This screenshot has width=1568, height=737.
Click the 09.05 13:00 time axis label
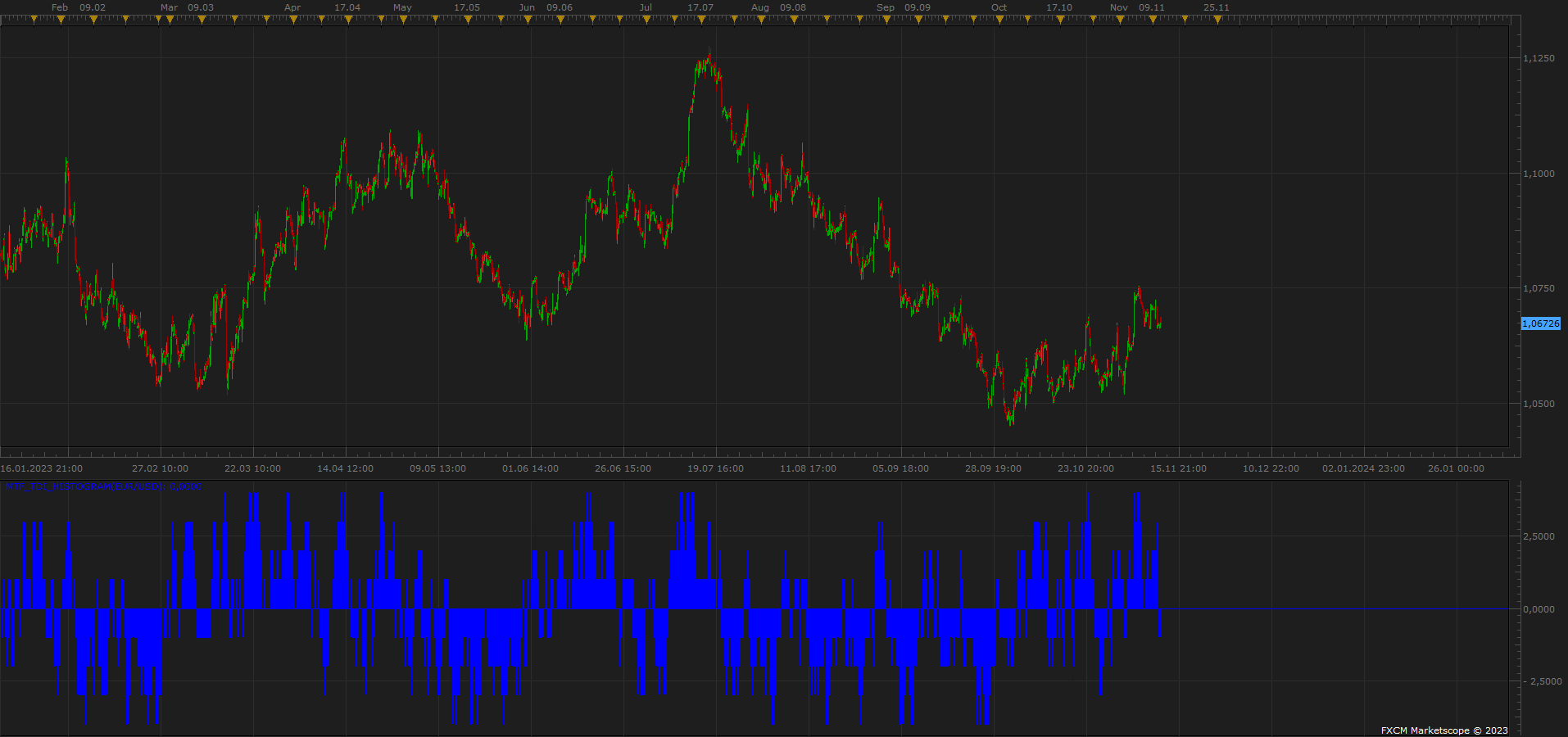(x=437, y=468)
